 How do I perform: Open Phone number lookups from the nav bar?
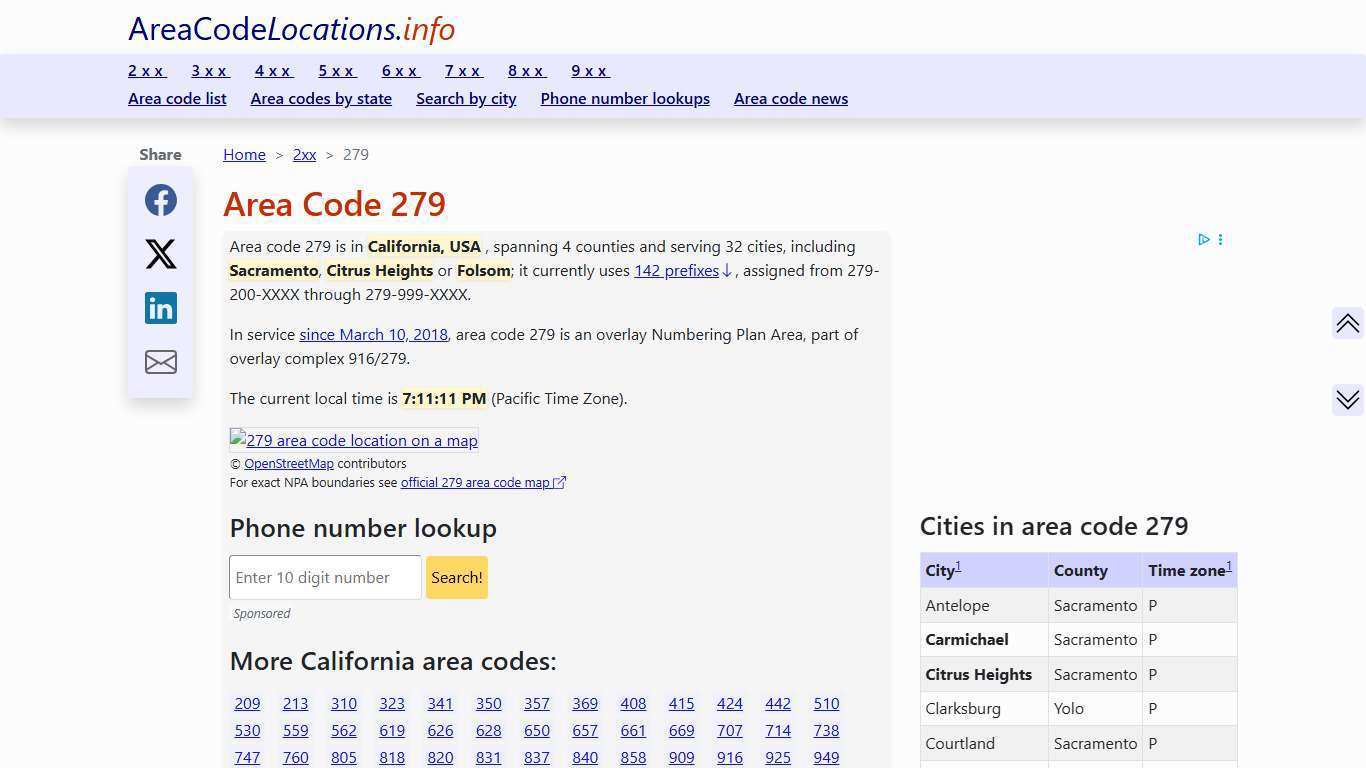click(625, 98)
